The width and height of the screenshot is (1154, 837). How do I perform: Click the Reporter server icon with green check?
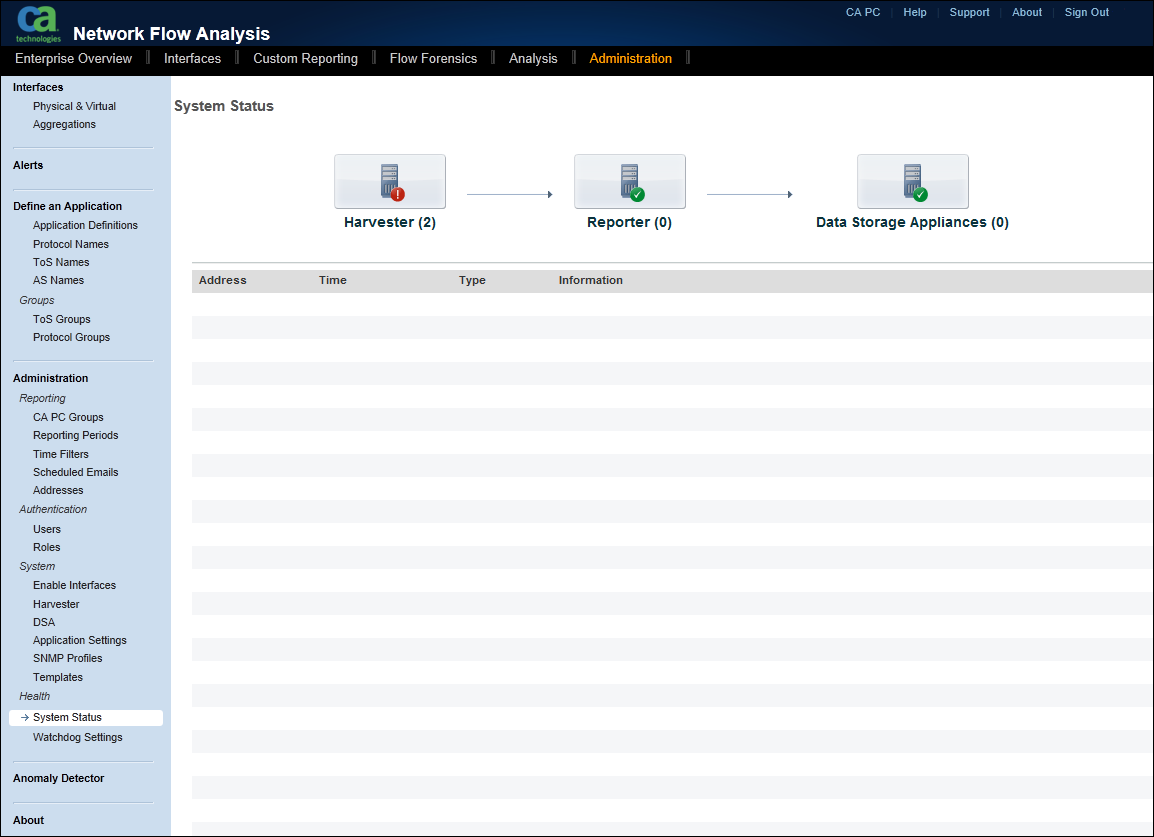(629, 181)
